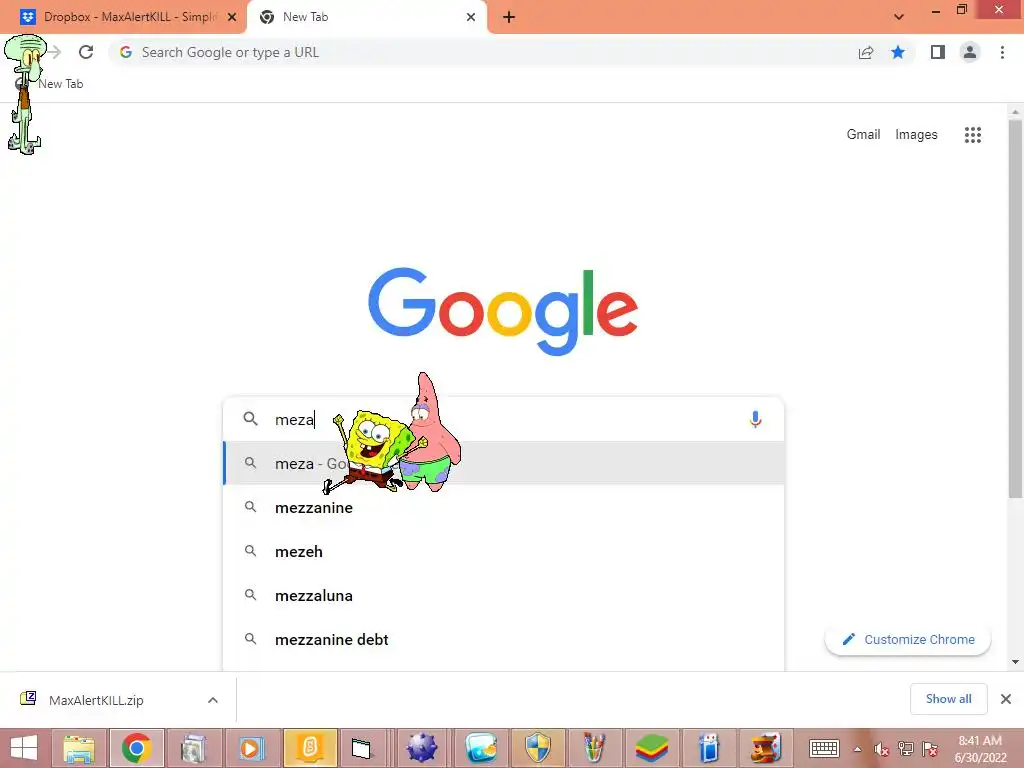Click the blue bookmark star
This screenshot has height=768, width=1024.
(x=898, y=52)
